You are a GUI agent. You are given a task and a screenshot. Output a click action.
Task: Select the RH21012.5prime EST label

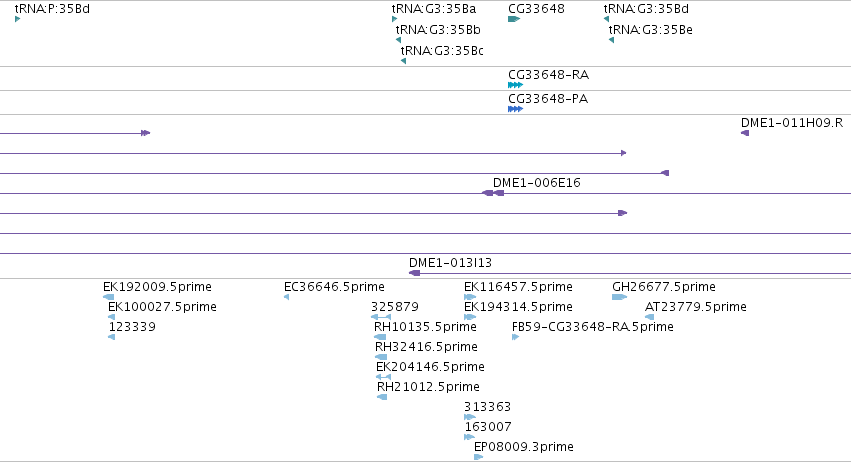tap(428, 386)
